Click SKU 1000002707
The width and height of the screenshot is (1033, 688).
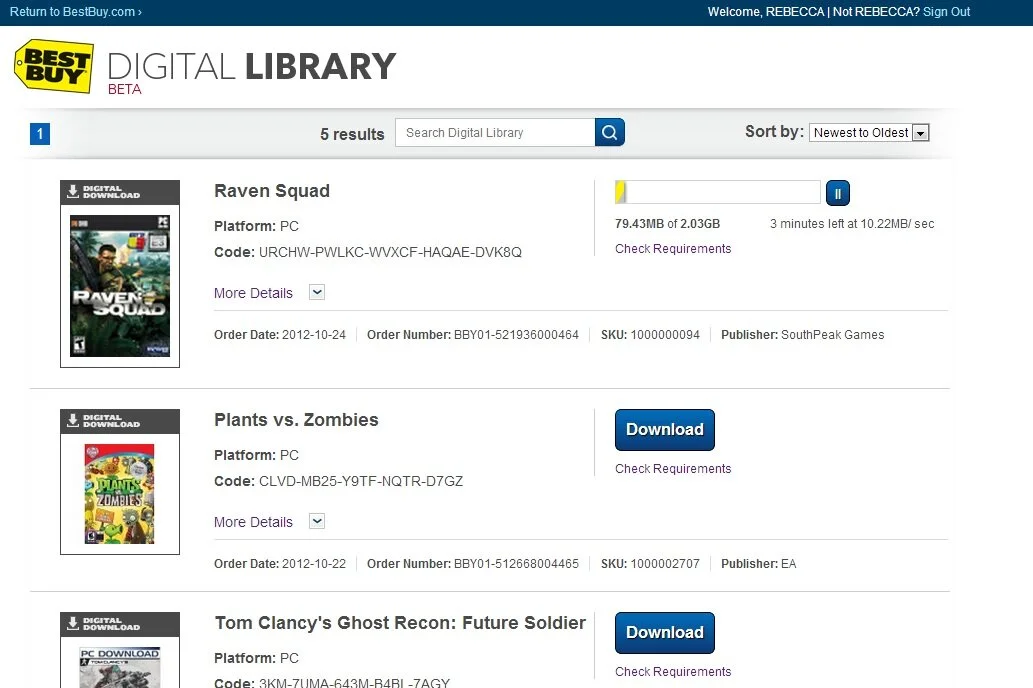pyautogui.click(x=665, y=564)
